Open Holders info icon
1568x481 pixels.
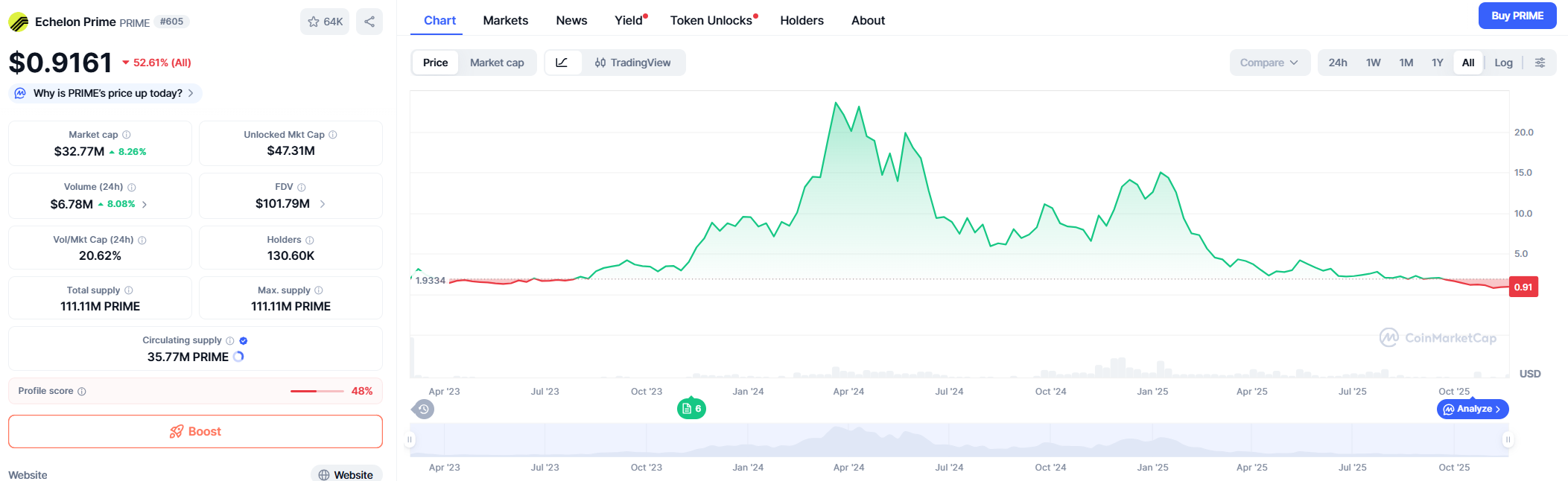pyautogui.click(x=310, y=241)
